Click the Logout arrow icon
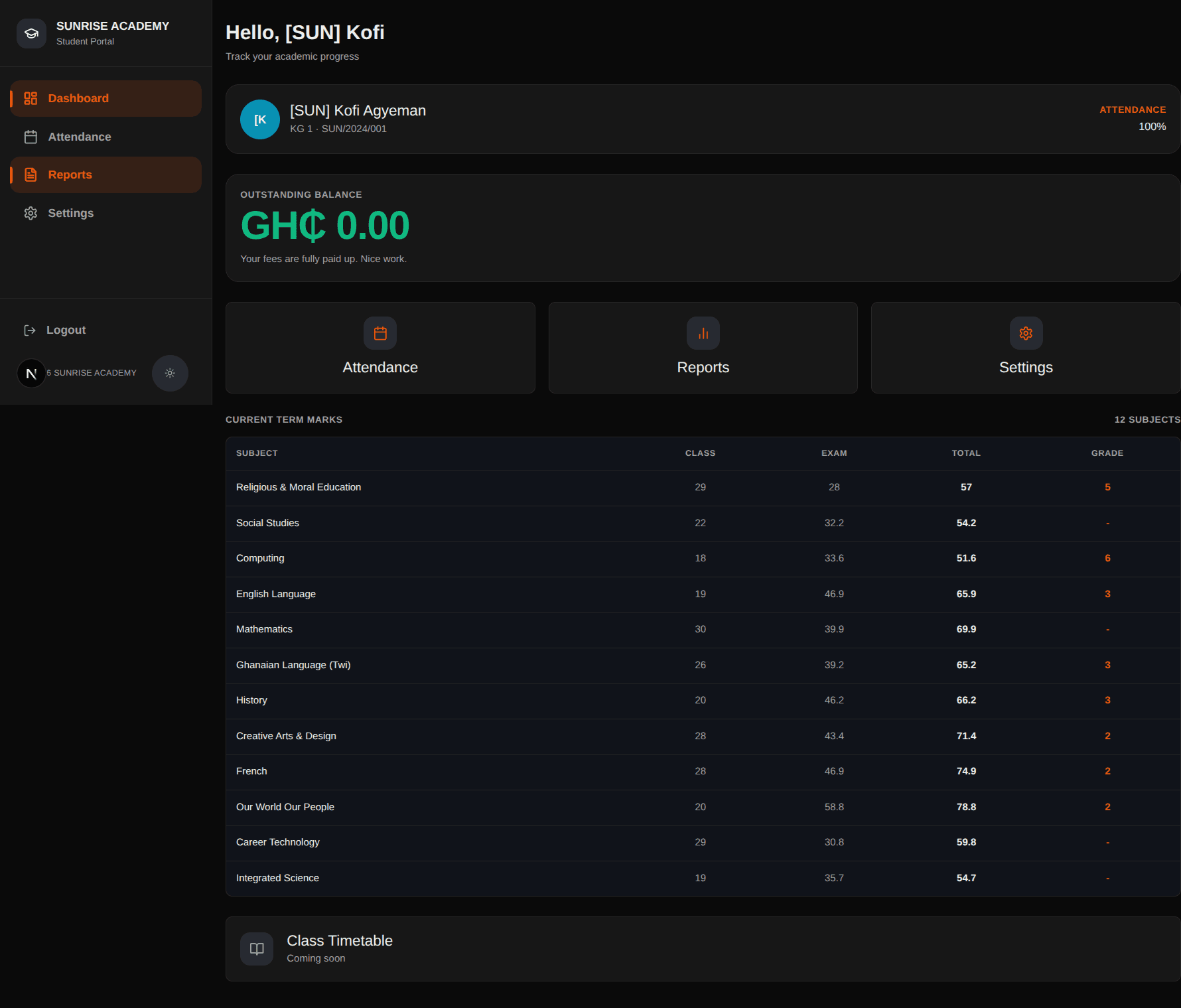 click(30, 330)
